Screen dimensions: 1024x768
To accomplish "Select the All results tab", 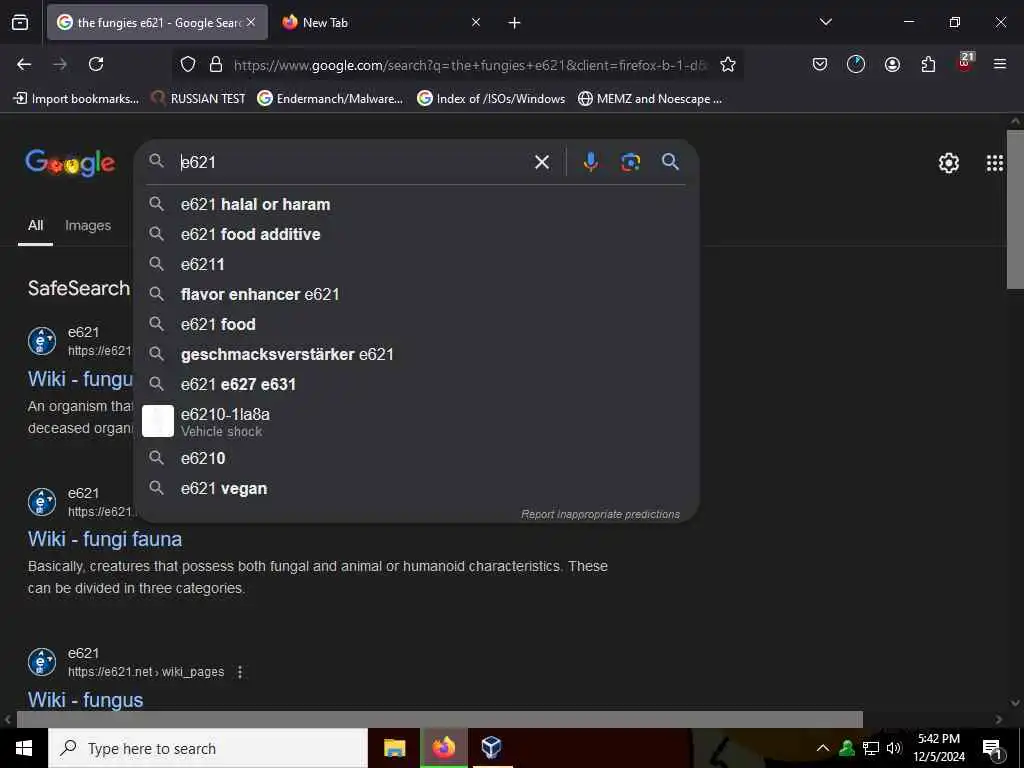I will pos(35,226).
